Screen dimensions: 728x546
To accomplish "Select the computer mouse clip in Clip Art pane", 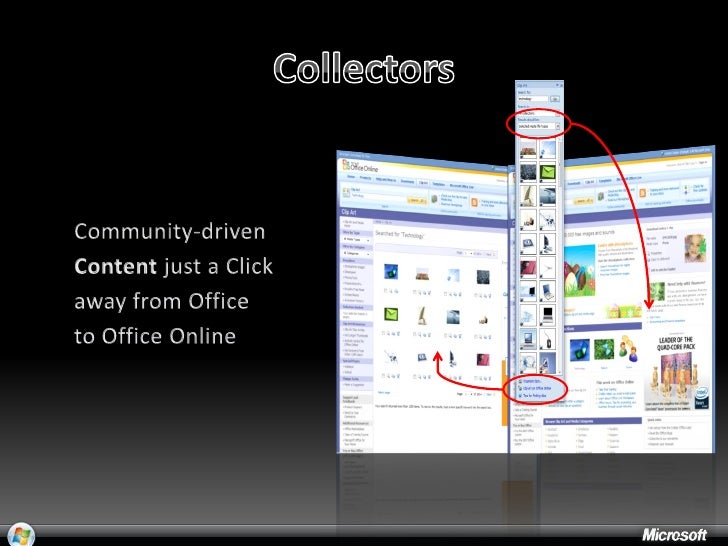I will [547, 339].
